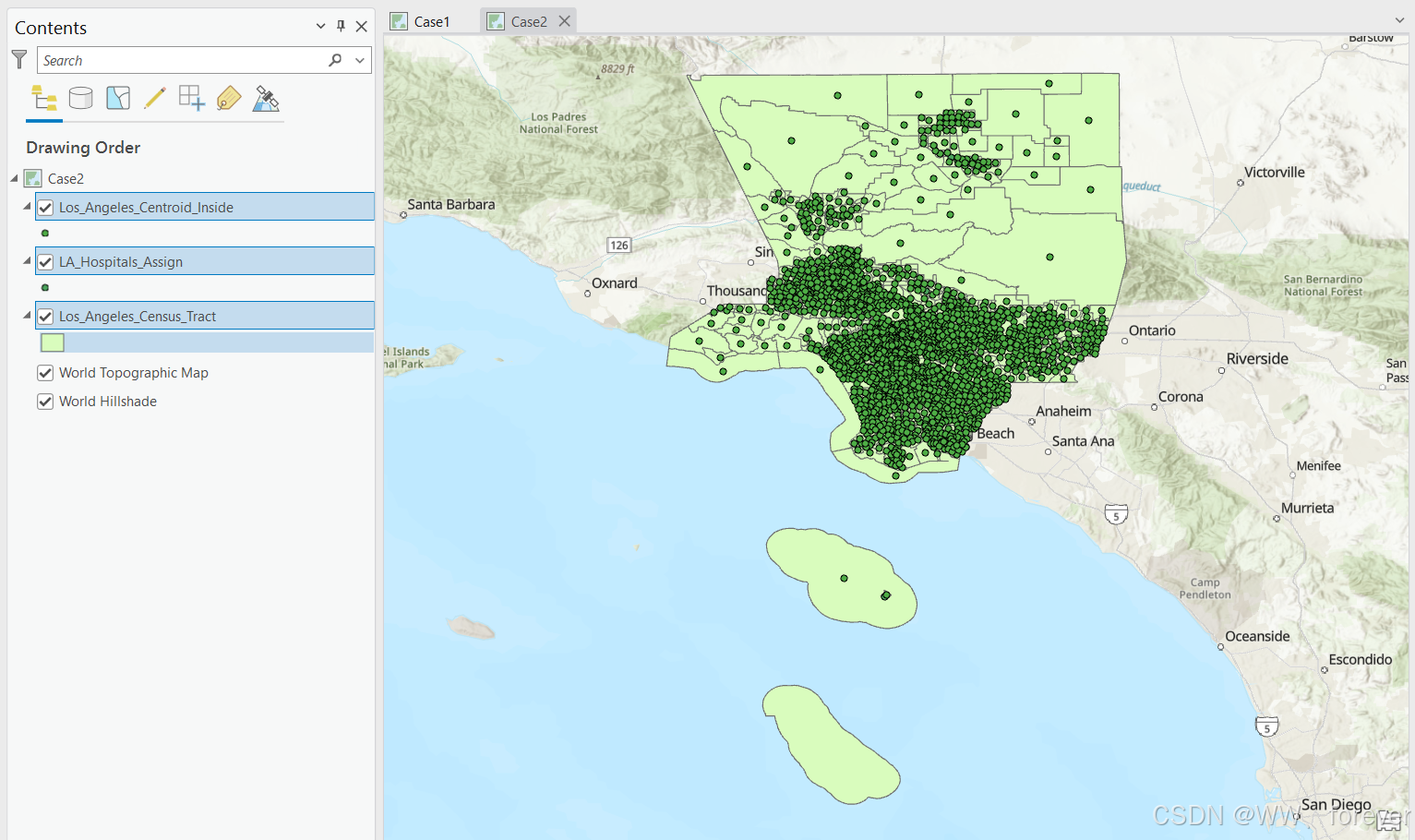Collapse Los_Angeles_Census_Tract layer symbology
Screen dimensions: 1415x840
[27, 316]
